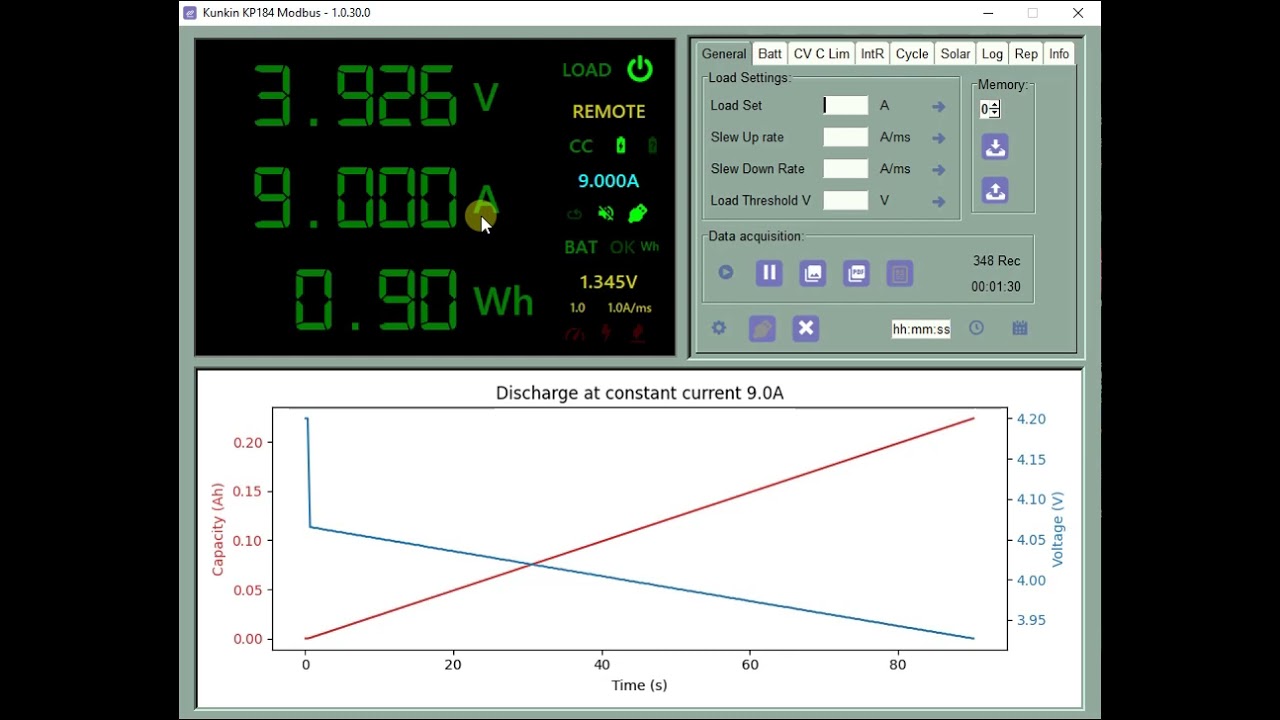Screen dimensions: 1280x720
Task: Start data acquisition with play button
Action: point(726,272)
